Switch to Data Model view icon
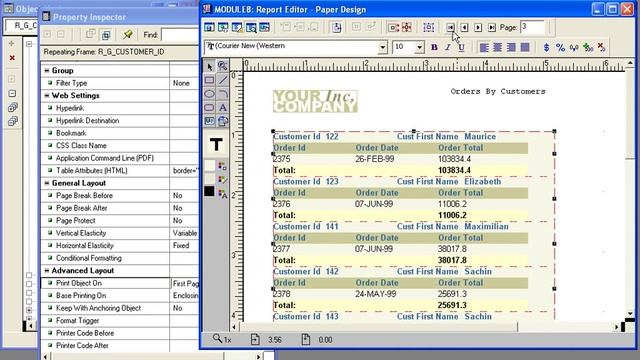 209,27
